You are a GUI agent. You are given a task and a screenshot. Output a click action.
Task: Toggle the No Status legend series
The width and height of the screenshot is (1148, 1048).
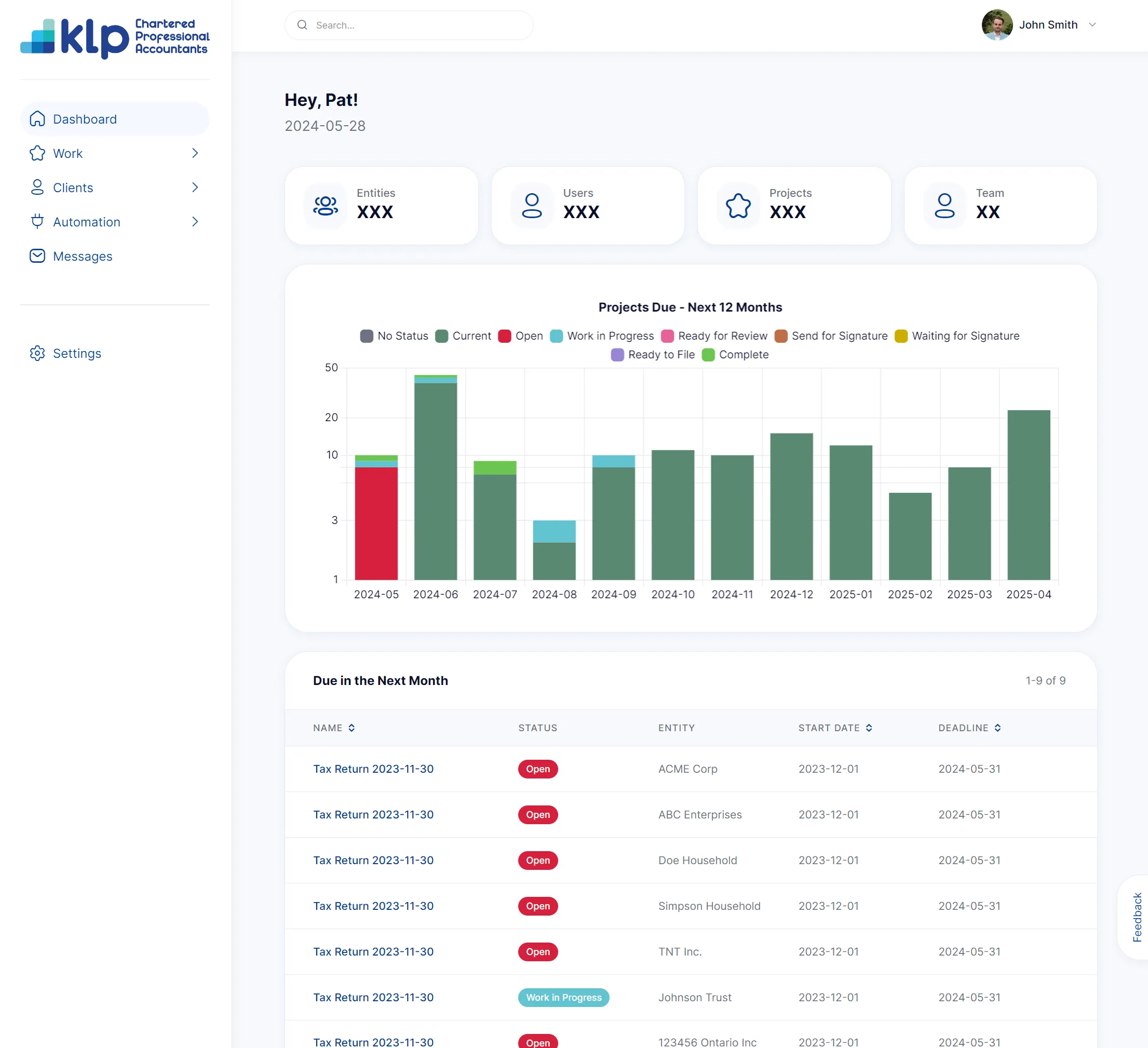(x=394, y=336)
